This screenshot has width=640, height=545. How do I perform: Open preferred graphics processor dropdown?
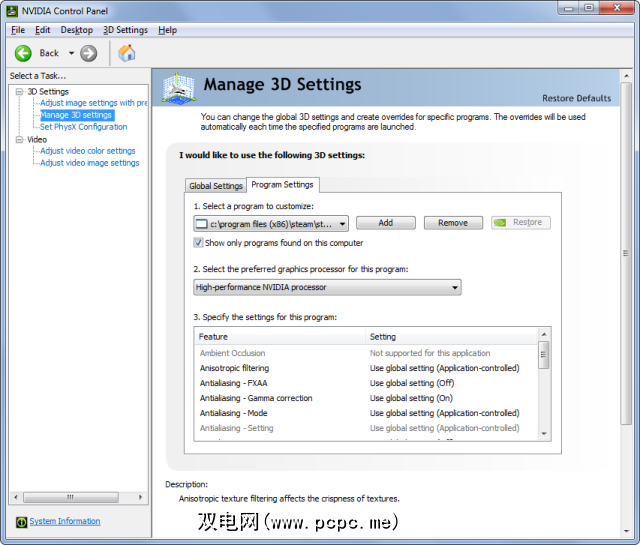point(327,287)
